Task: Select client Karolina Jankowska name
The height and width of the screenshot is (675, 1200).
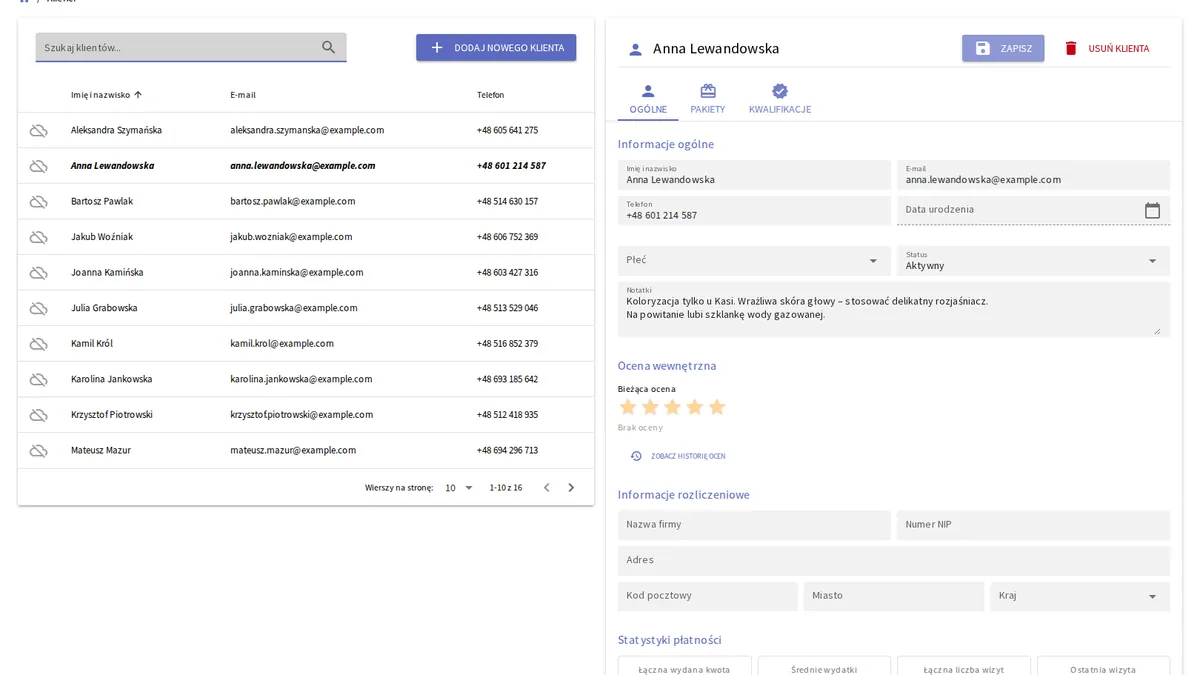Action: point(112,379)
